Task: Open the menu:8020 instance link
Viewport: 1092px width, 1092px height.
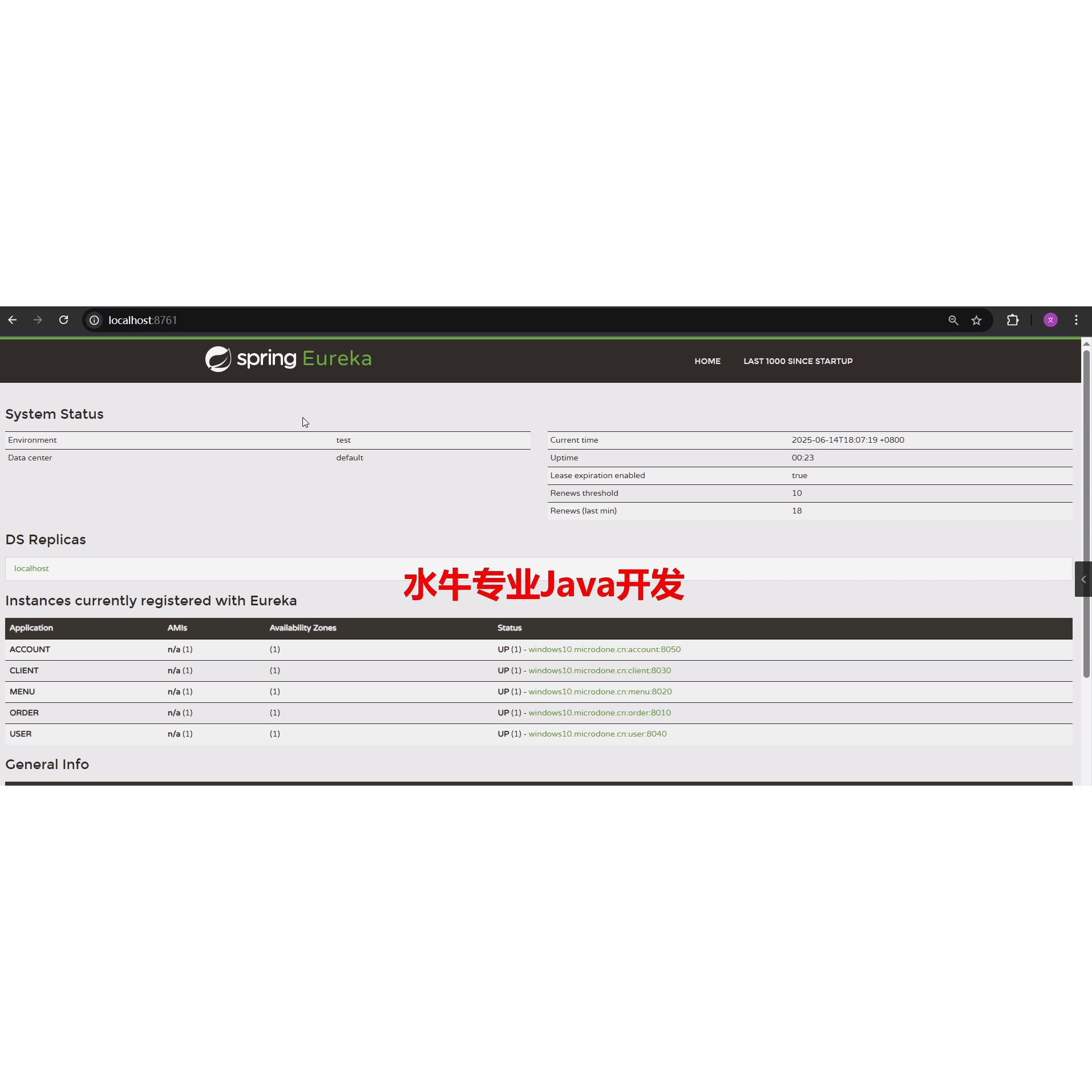Action: (x=600, y=691)
